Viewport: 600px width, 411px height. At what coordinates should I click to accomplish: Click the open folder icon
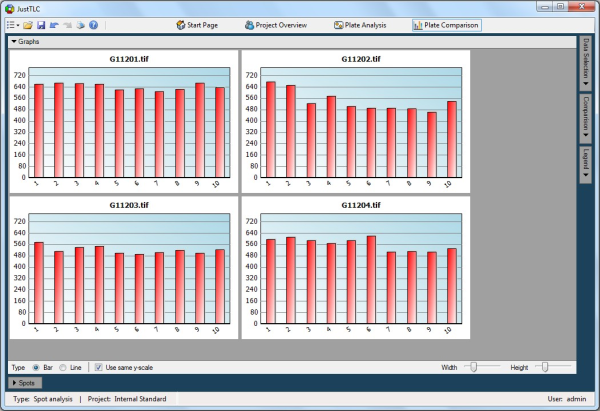point(28,25)
